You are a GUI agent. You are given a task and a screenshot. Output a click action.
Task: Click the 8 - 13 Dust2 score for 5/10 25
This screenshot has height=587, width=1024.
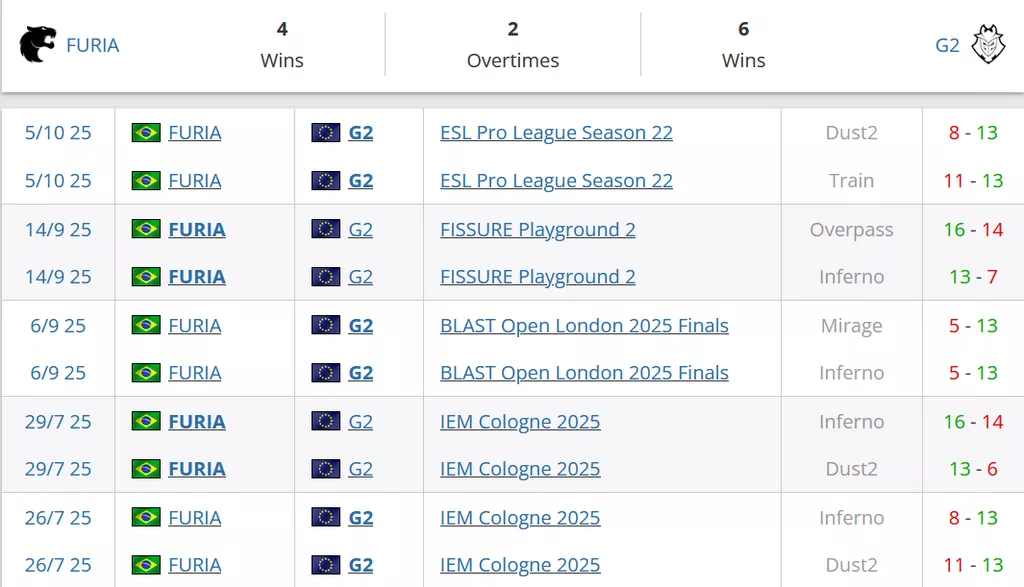[973, 133]
